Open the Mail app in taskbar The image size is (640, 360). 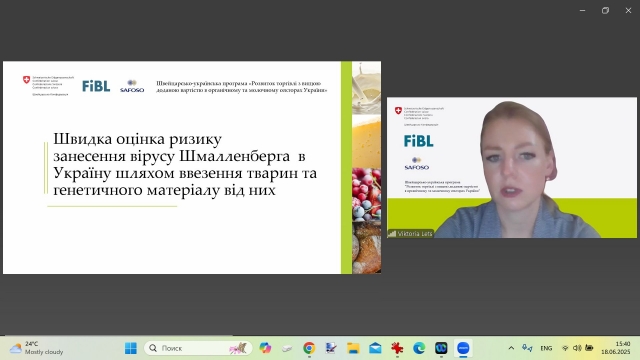pos(375,348)
